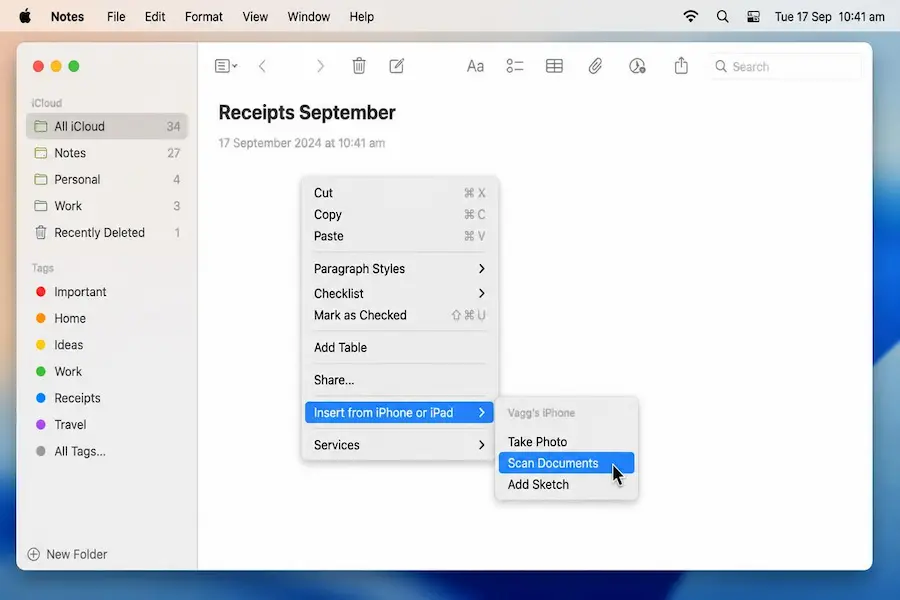The width and height of the screenshot is (900, 600).
Task: Filter by the yellow Ideas tag
Action: point(60,344)
